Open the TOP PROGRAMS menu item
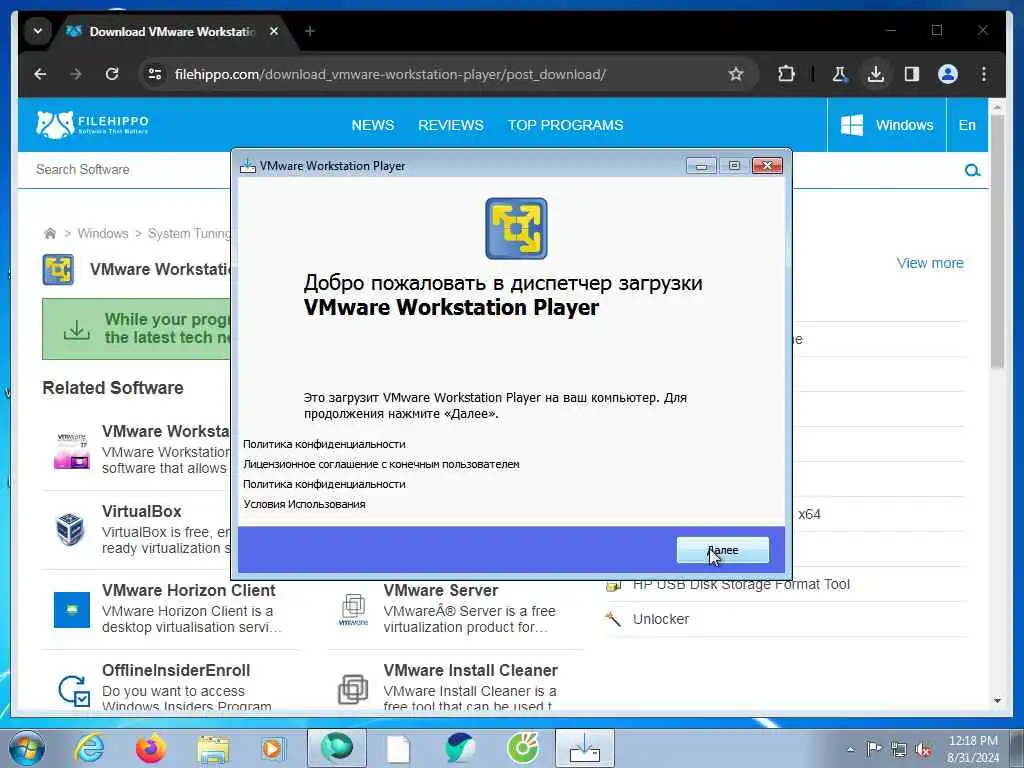Image resolution: width=1024 pixels, height=768 pixels. pos(566,125)
